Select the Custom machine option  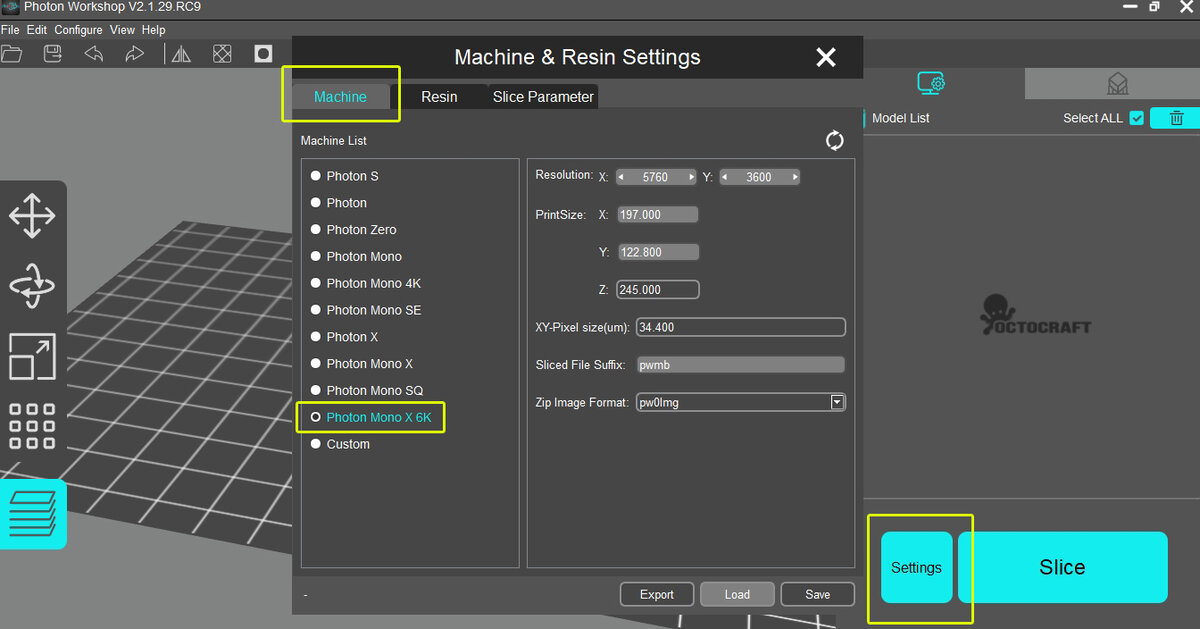[340, 444]
